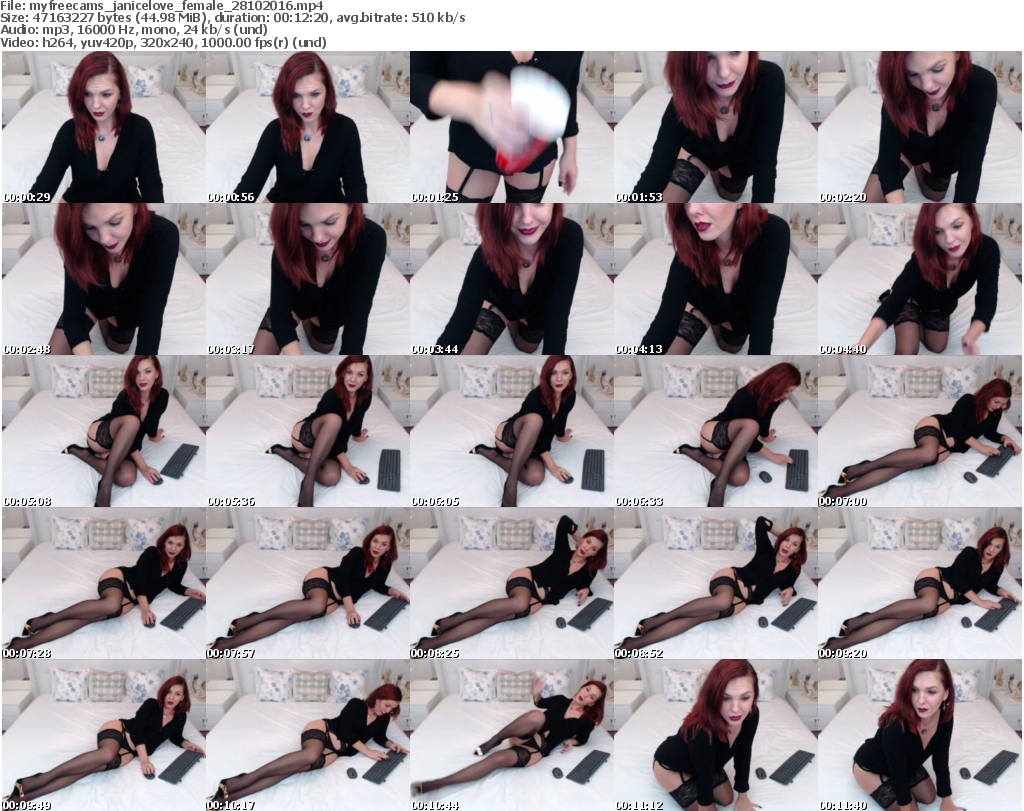The width and height of the screenshot is (1024, 811).
Task: Select the thumbnail stamped 00:03:44
Action: [x=511, y=279]
